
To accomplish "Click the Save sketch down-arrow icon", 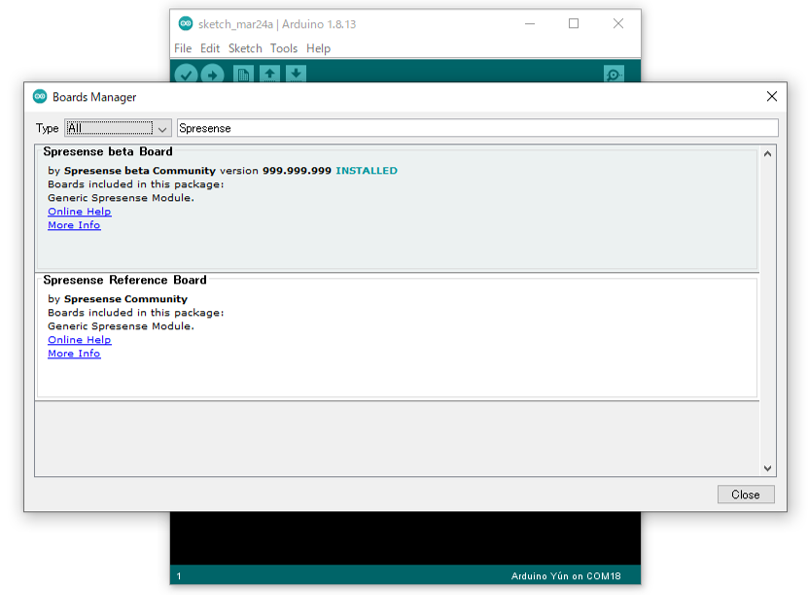I will [x=295, y=75].
